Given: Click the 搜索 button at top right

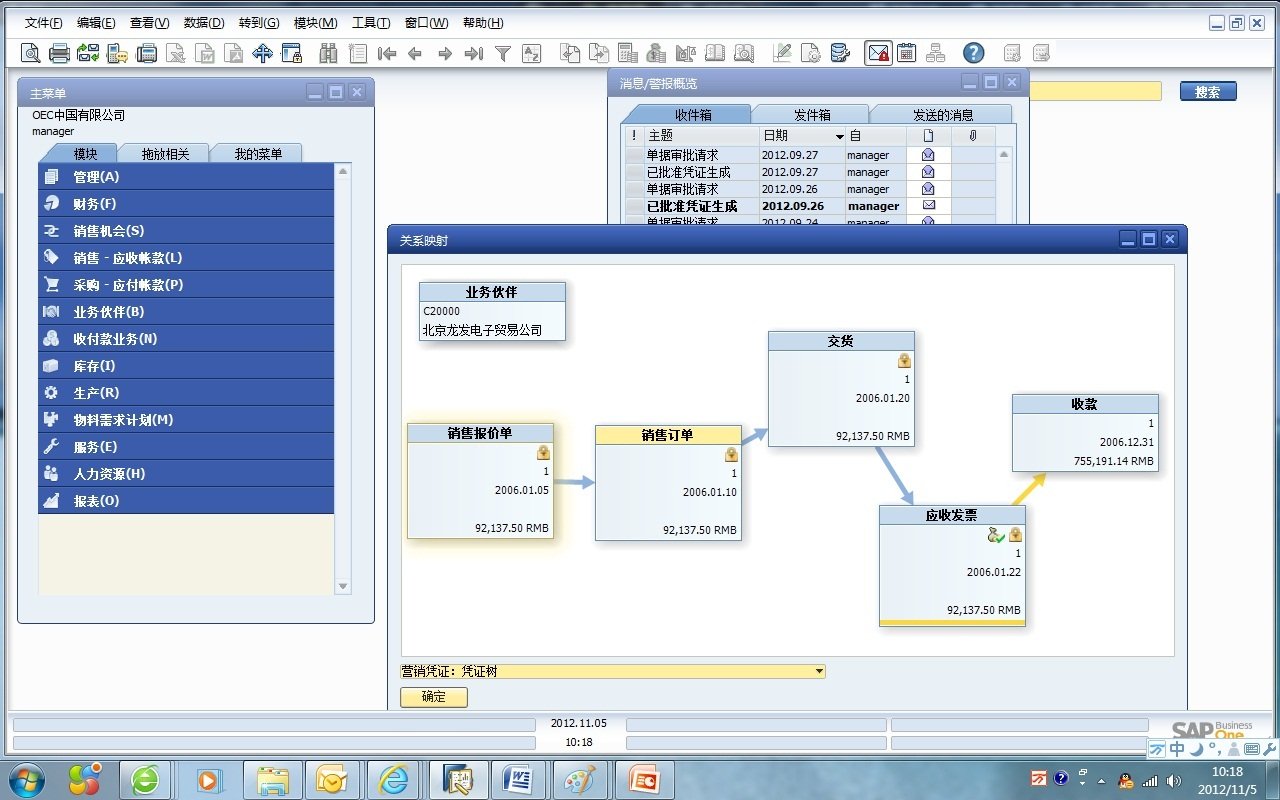Looking at the screenshot, I should 1206,91.
